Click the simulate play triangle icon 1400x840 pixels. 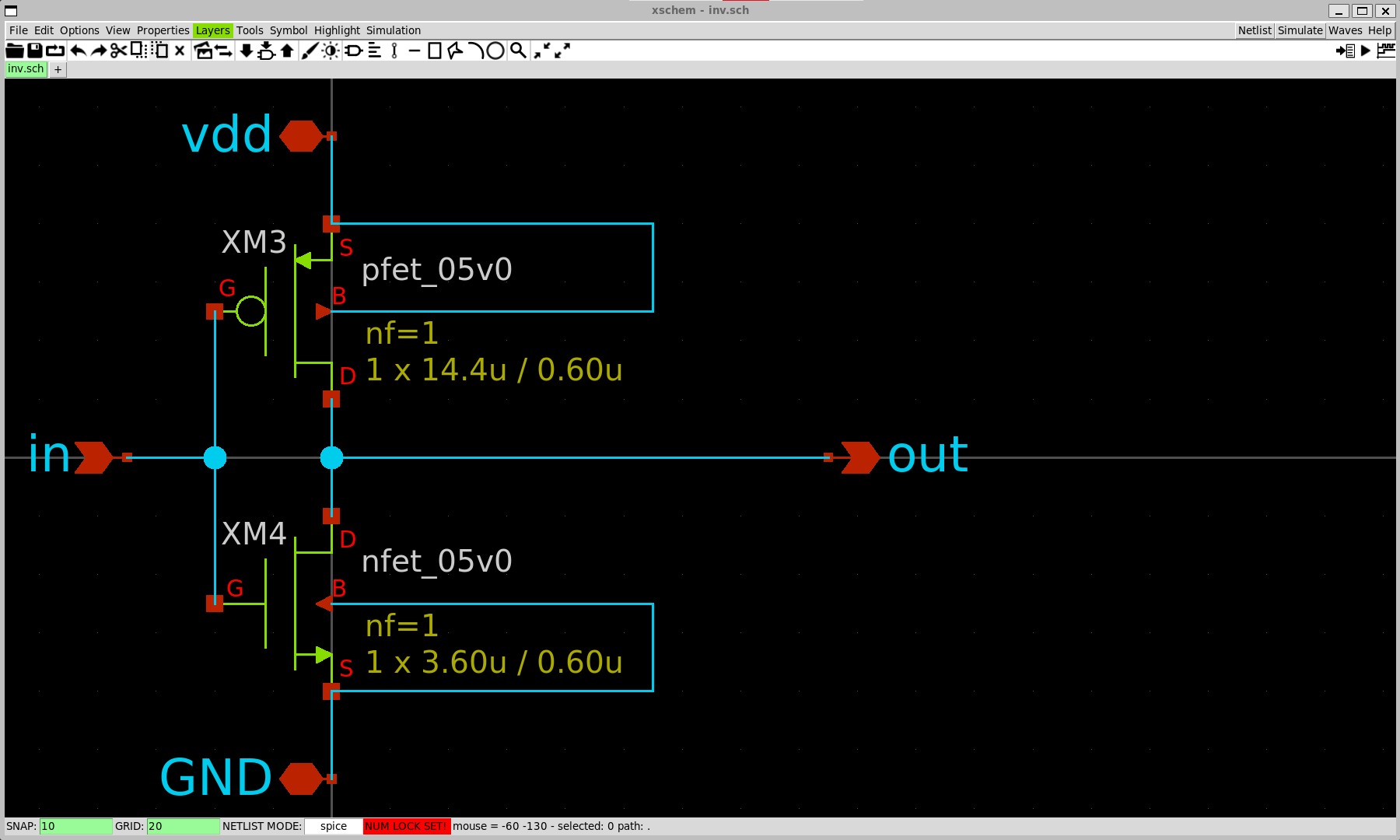pyautogui.click(x=1366, y=51)
